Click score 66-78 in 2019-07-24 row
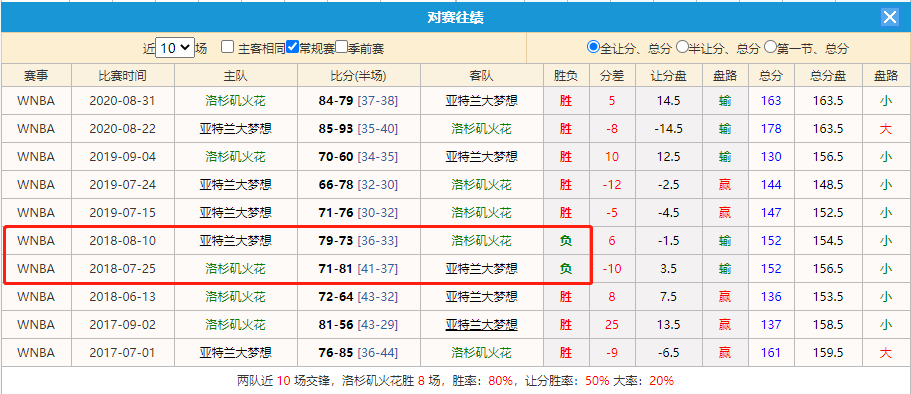911x394 pixels. (336, 185)
